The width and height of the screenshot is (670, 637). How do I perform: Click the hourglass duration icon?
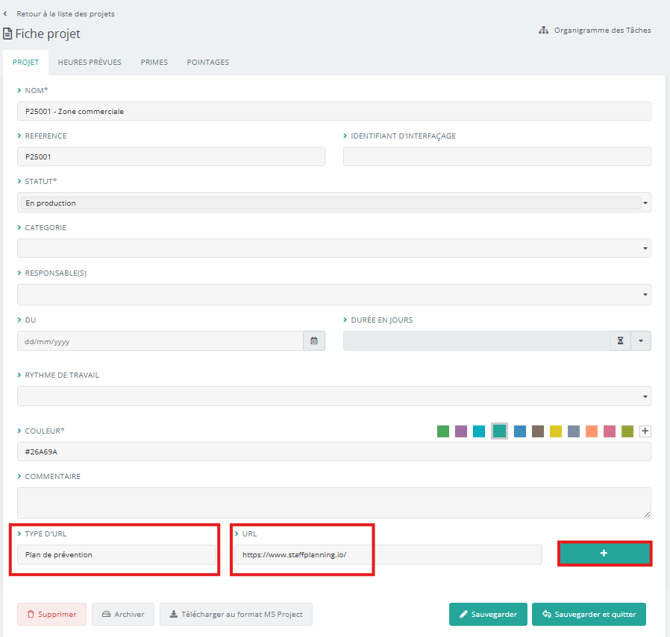pos(620,341)
